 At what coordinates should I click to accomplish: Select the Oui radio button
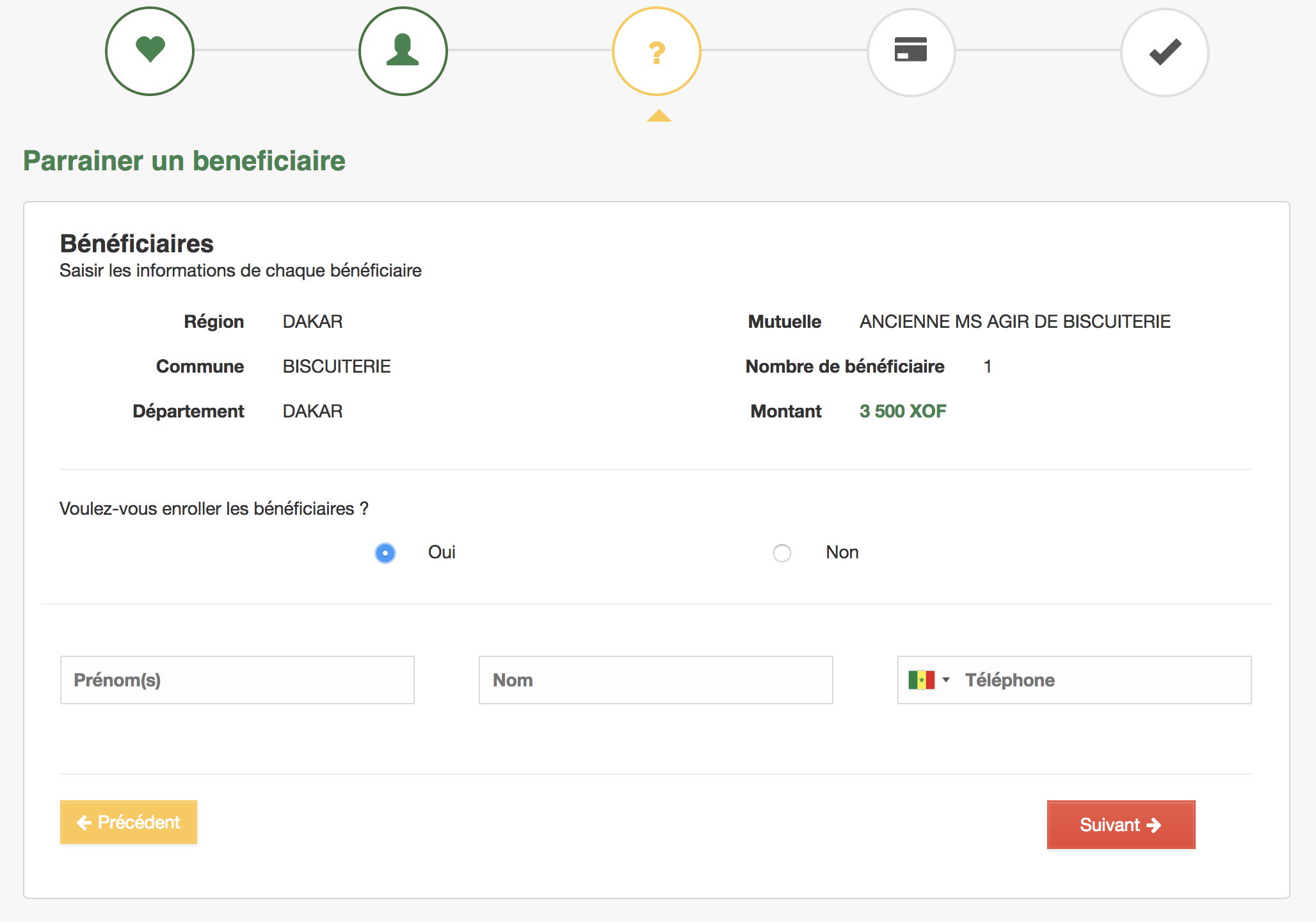(x=385, y=553)
